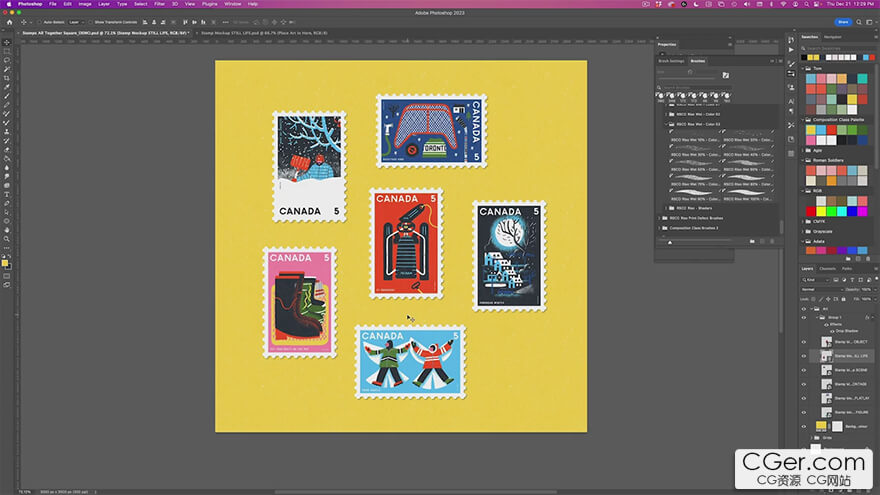Collapse the Composition Class Palette group
Screen dimensions: 880x495
coord(803,120)
